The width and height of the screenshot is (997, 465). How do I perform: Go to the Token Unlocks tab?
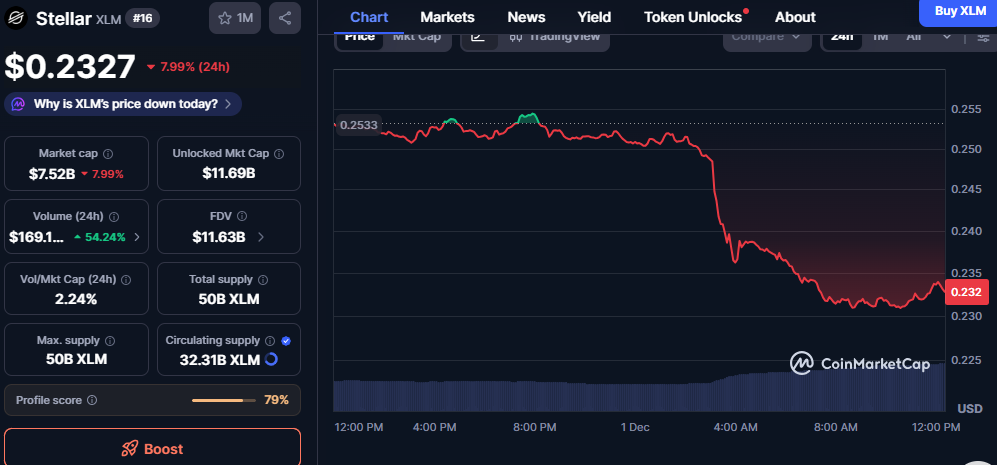point(693,17)
